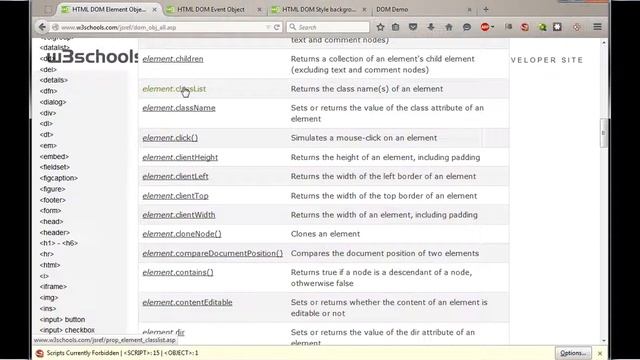Open the element.cloneNode() link

pos(182,234)
